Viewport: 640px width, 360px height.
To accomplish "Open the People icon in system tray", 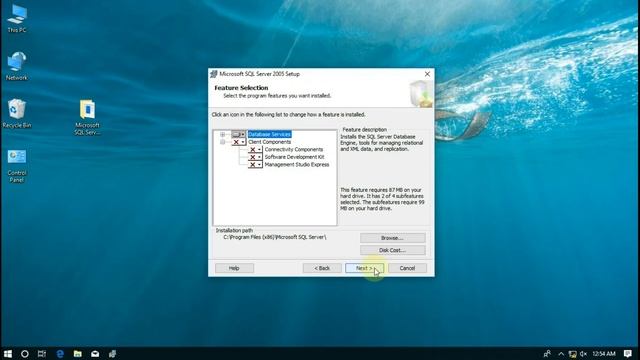I will click(547, 354).
